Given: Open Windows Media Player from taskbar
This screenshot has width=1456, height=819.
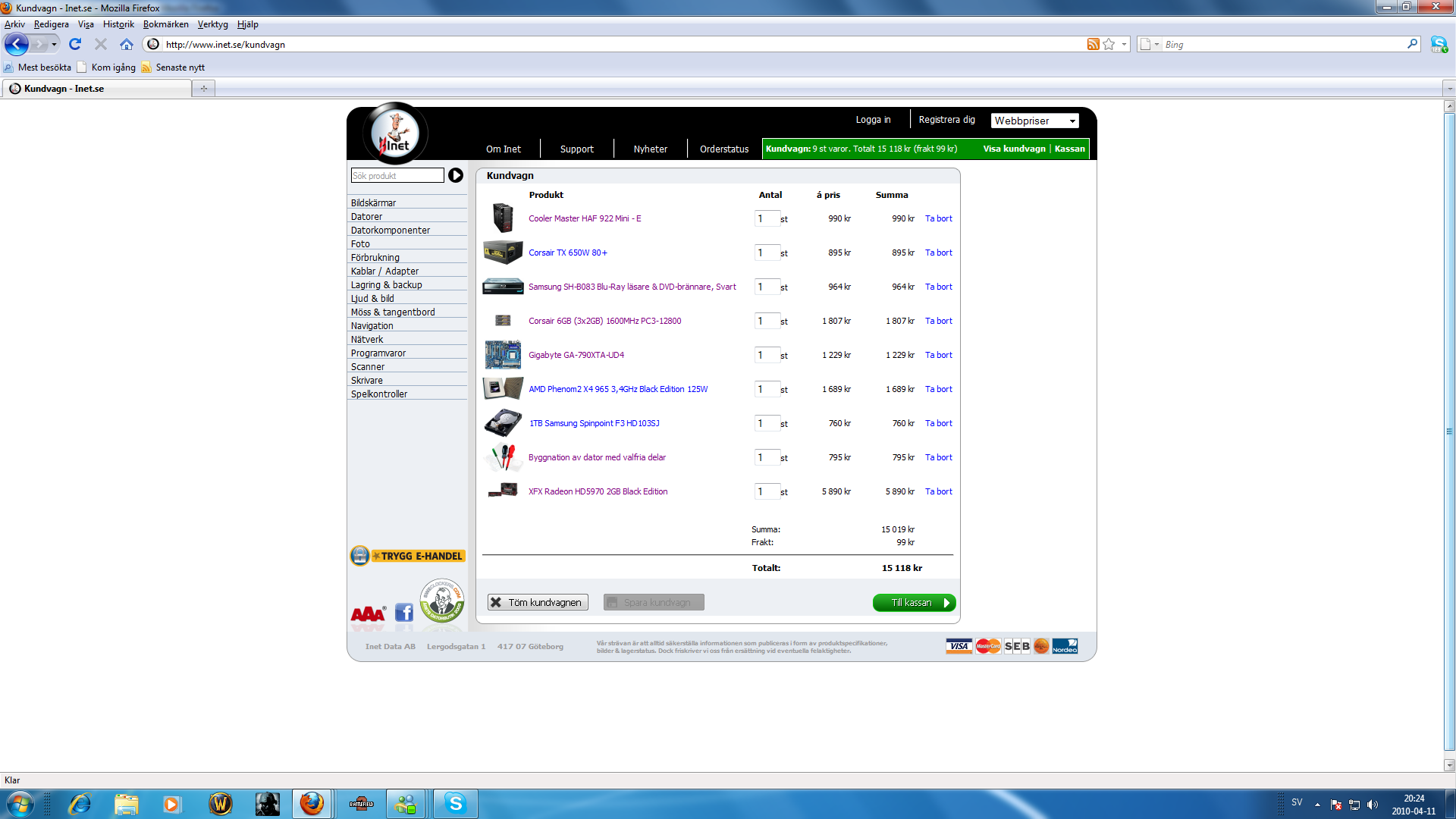Looking at the screenshot, I should (x=171, y=804).
